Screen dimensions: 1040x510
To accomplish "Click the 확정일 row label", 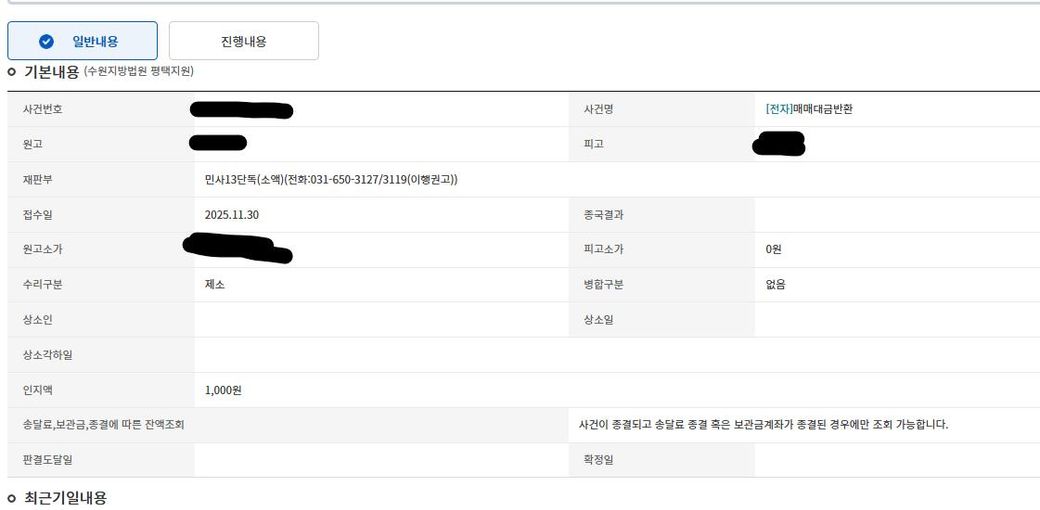I will [597, 460].
